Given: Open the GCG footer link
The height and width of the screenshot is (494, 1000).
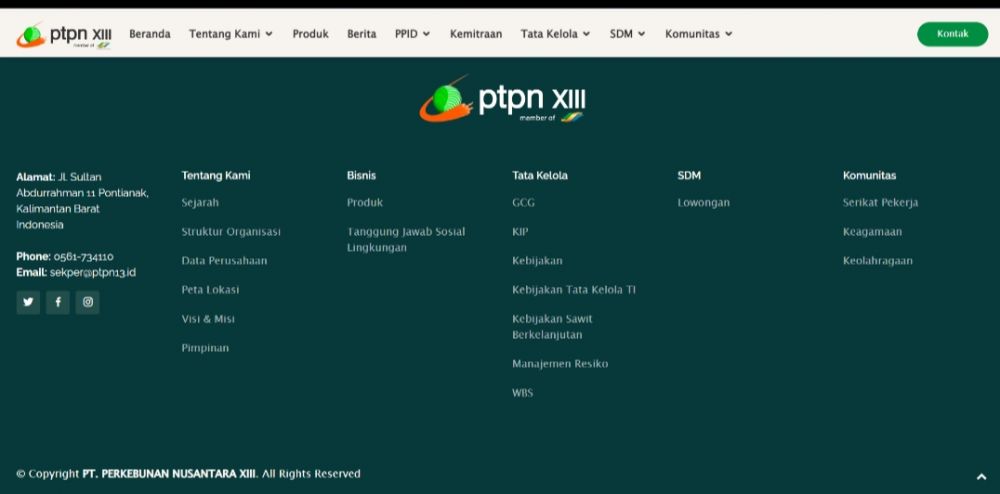Looking at the screenshot, I should [x=524, y=202].
